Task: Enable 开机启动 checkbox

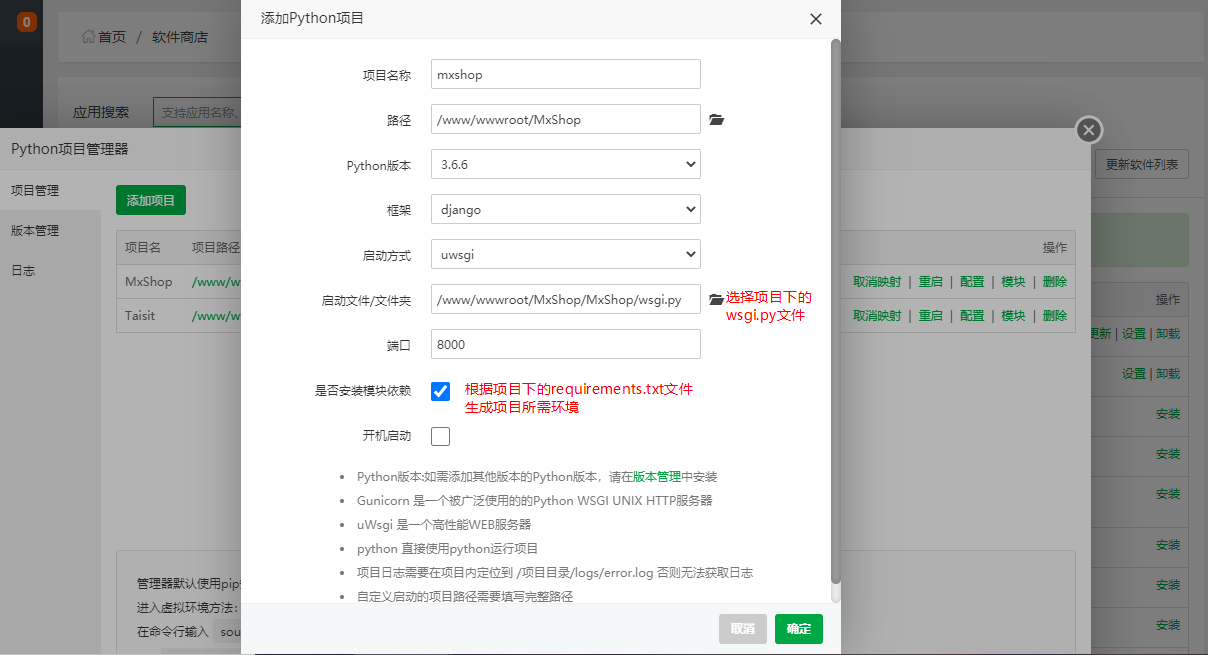Action: [439, 435]
